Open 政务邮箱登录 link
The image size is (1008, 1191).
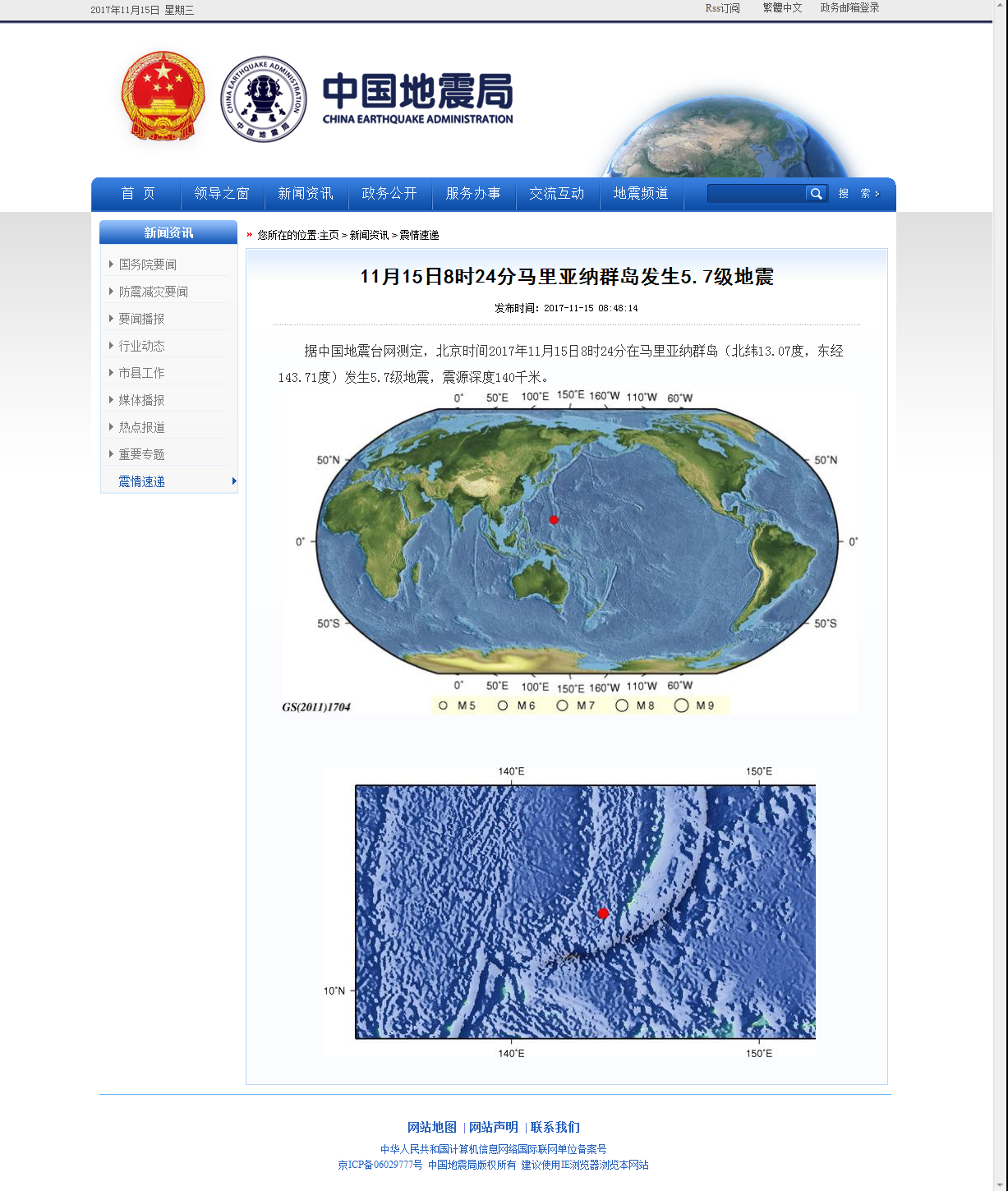(x=849, y=8)
